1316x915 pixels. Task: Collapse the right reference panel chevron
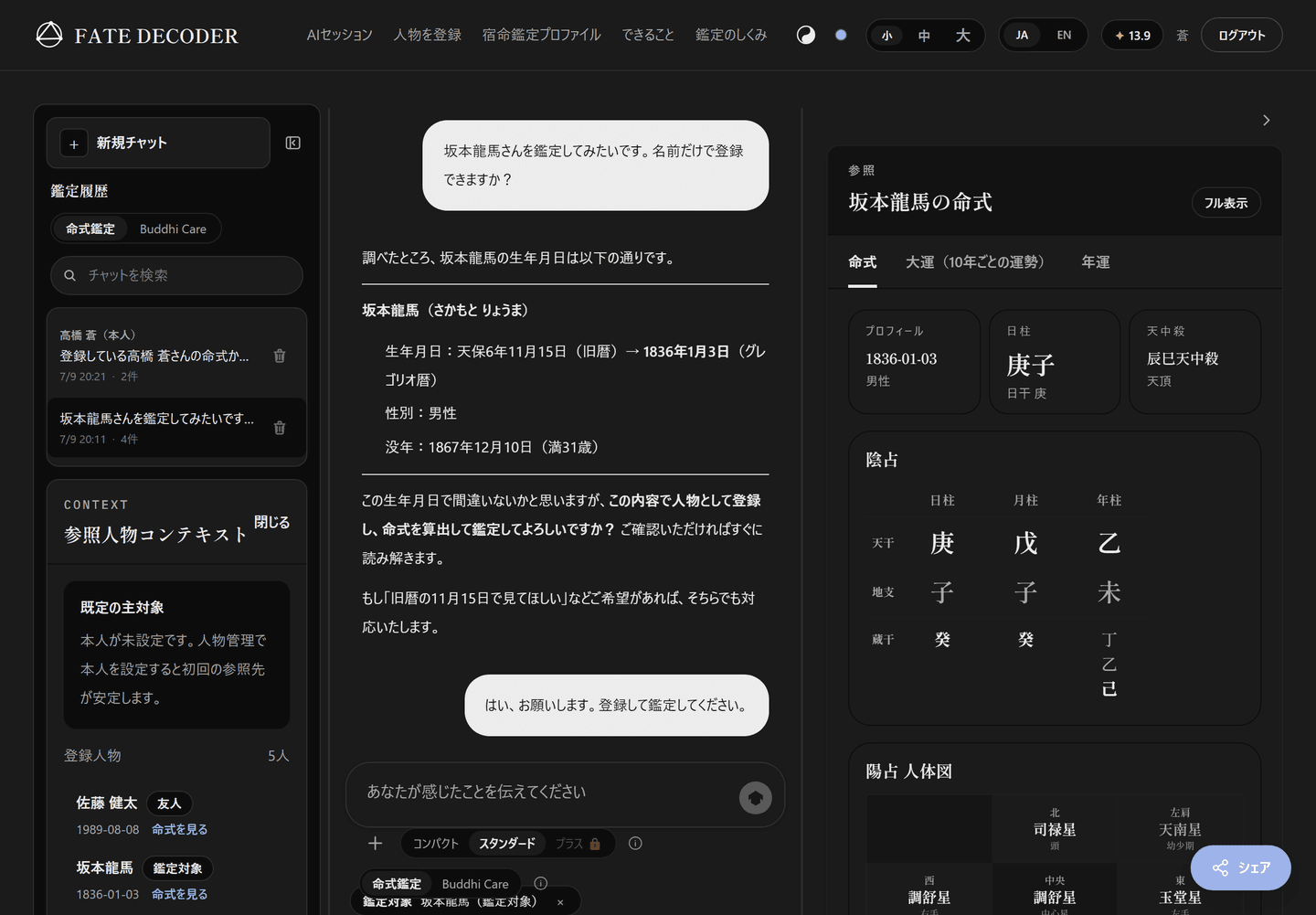[1266, 120]
